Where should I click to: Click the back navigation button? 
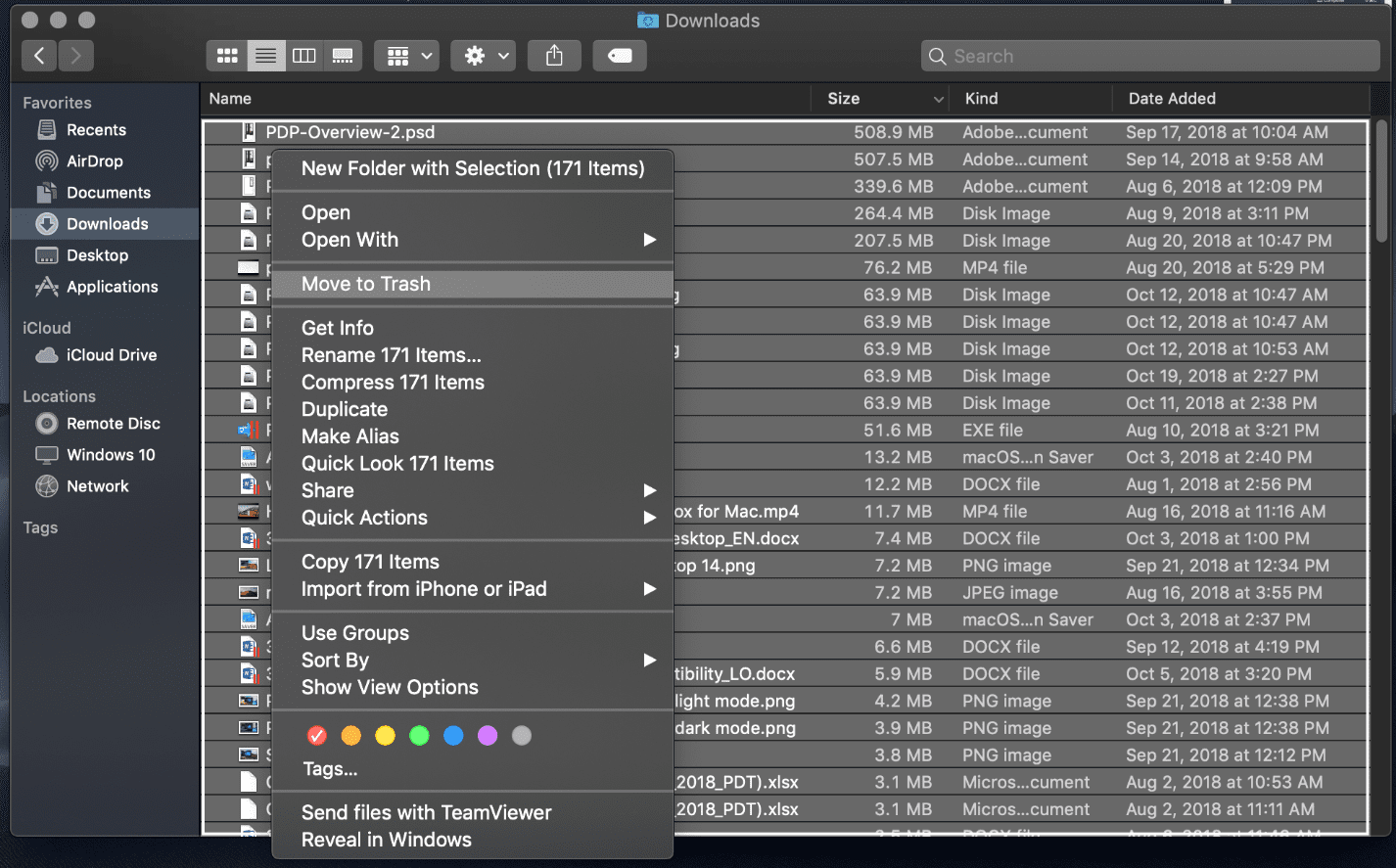click(x=39, y=56)
